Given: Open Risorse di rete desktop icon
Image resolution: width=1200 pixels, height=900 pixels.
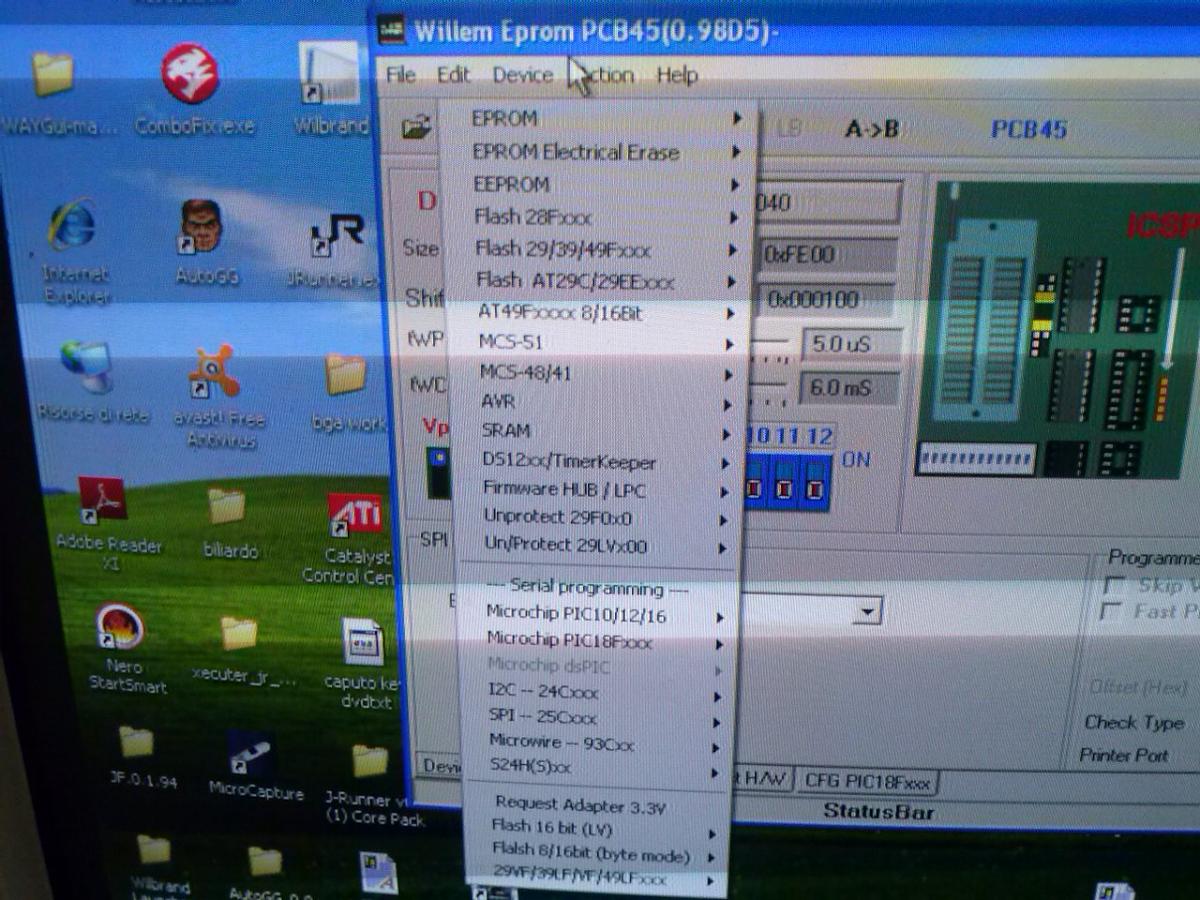Looking at the screenshot, I should coord(92,380).
